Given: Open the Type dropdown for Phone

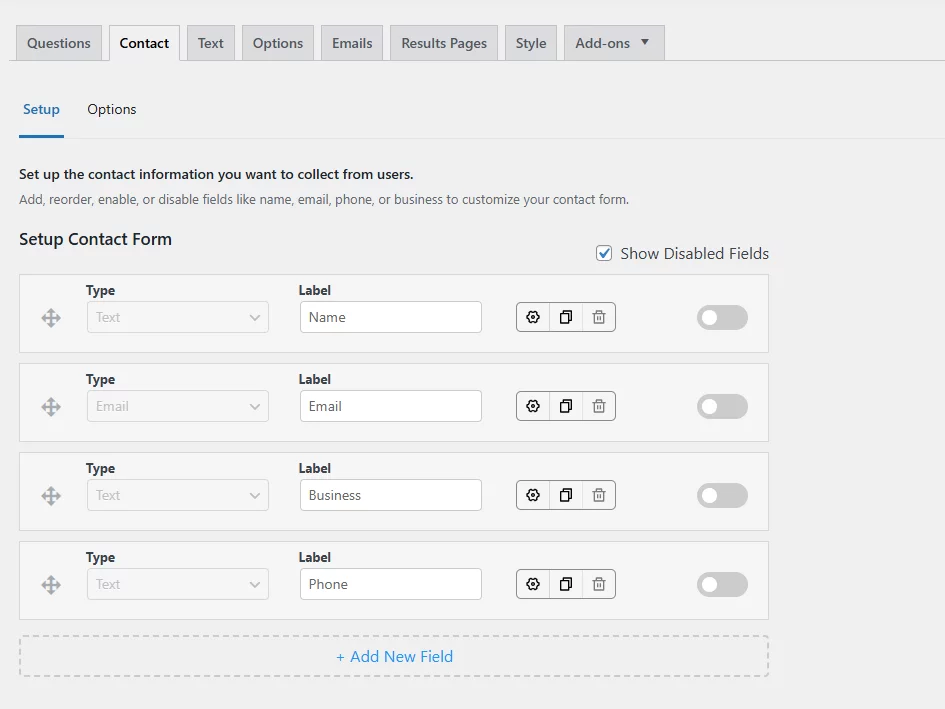Looking at the screenshot, I should click(x=177, y=583).
